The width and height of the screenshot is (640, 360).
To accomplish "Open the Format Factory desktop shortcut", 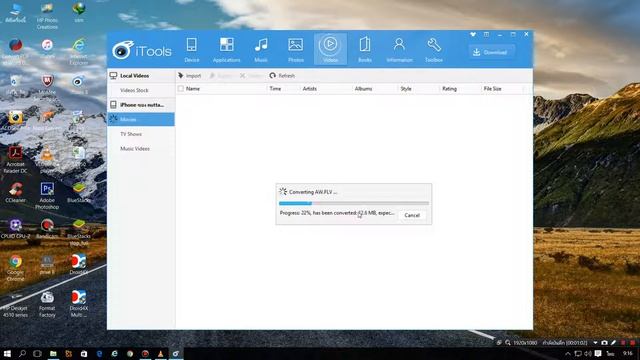I will tap(47, 304).
